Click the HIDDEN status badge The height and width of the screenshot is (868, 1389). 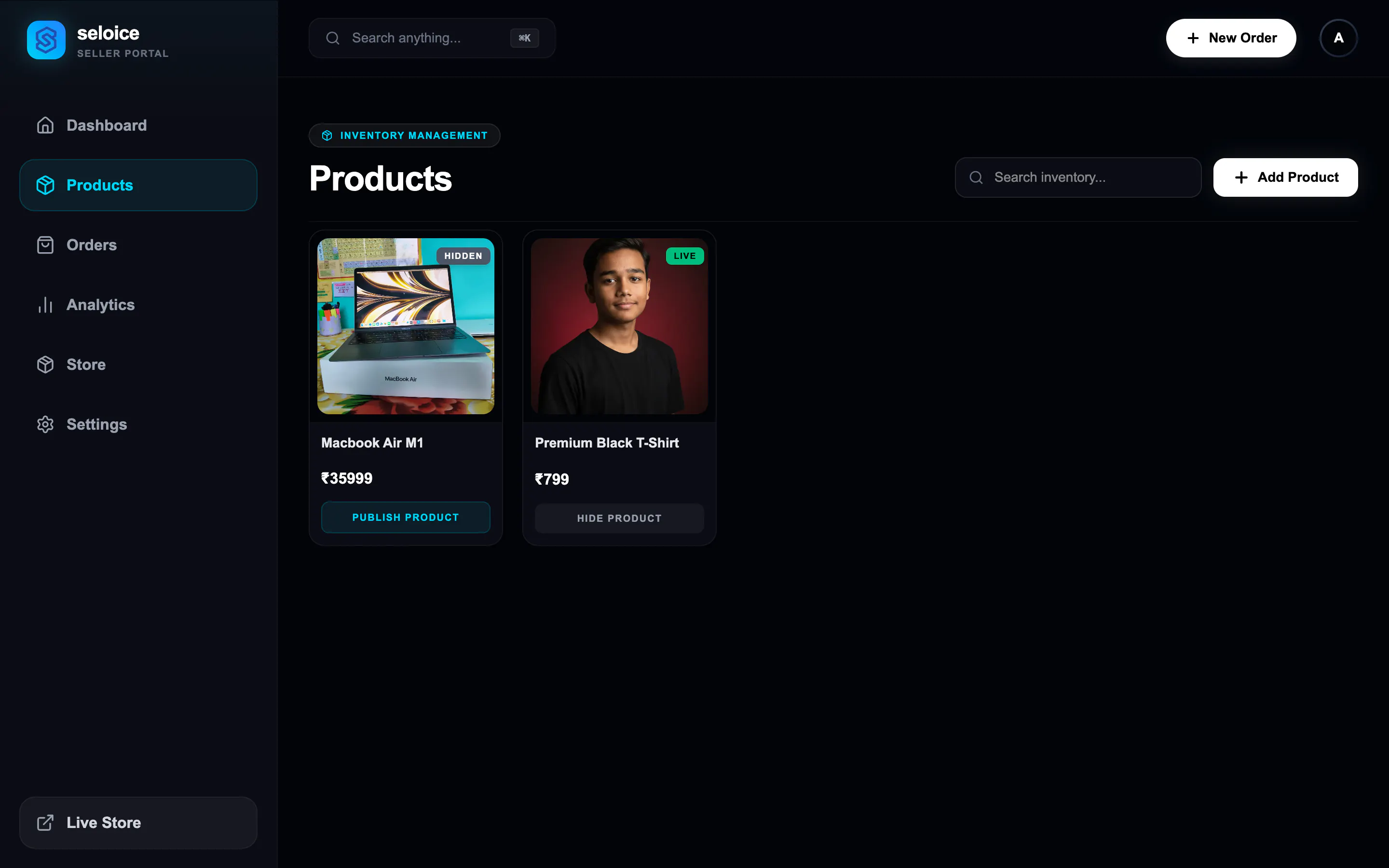(463, 256)
